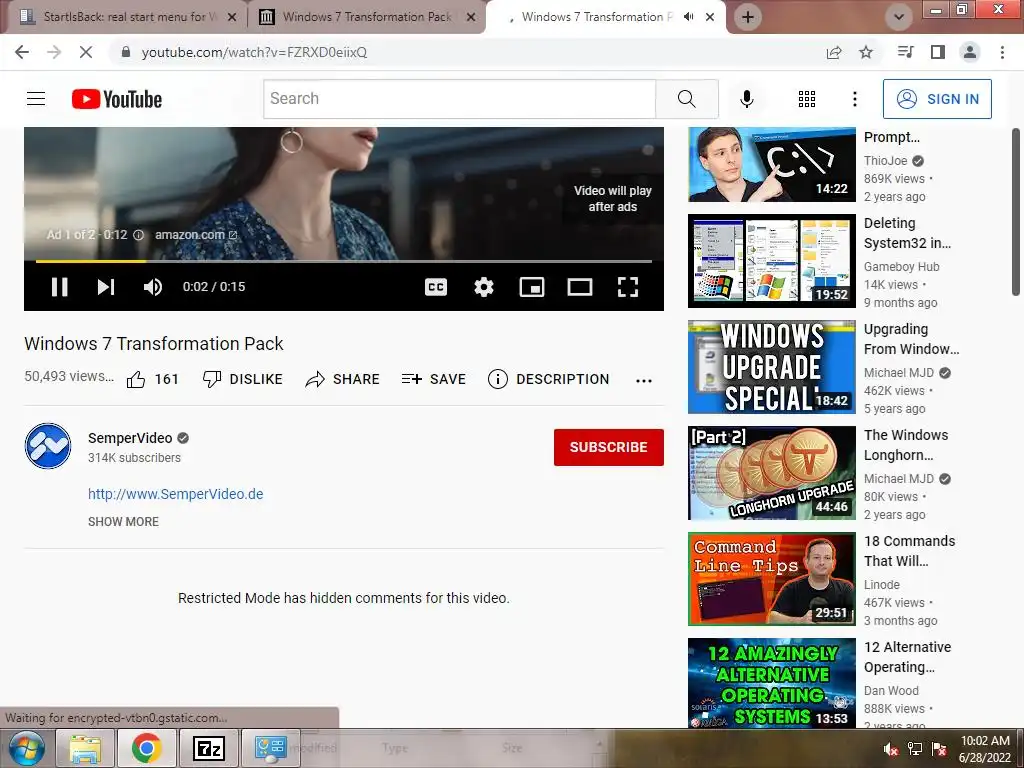The image size is (1024, 768).
Task: Toggle theater mode
Action: click(579, 287)
